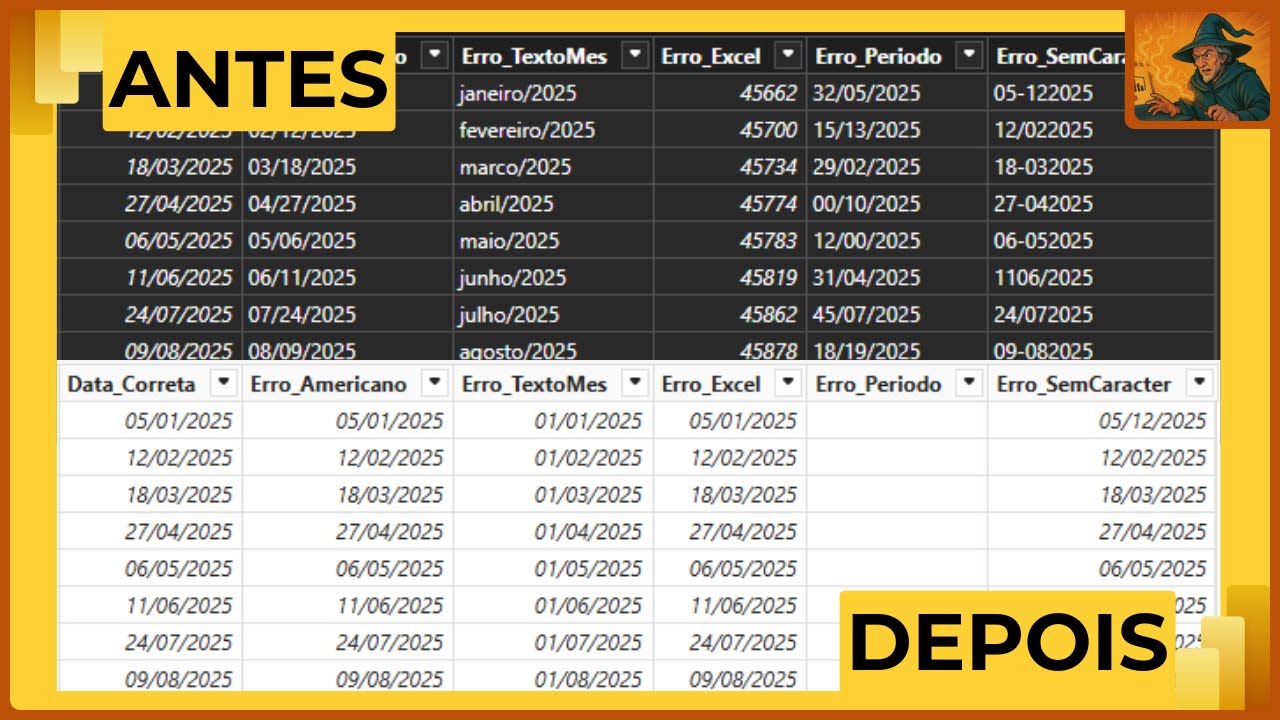Screen dimensions: 1280x720
Task: Click 01/06/2025 in white table Erro_TextoMes
Action: (x=589, y=606)
